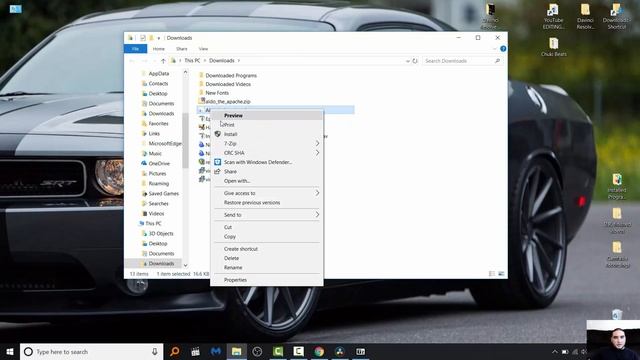Choose Cut in the context menu
Image resolution: width=640 pixels, height=360 pixels.
click(228, 227)
